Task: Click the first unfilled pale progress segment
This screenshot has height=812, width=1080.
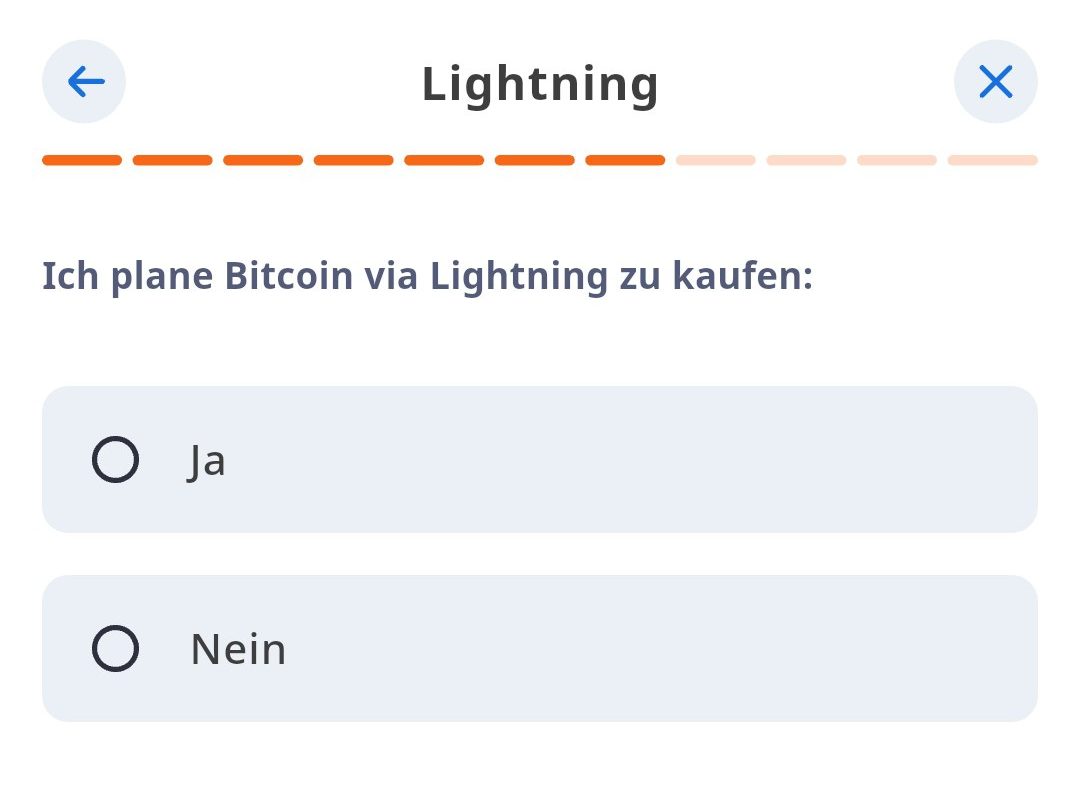Action: coord(716,160)
